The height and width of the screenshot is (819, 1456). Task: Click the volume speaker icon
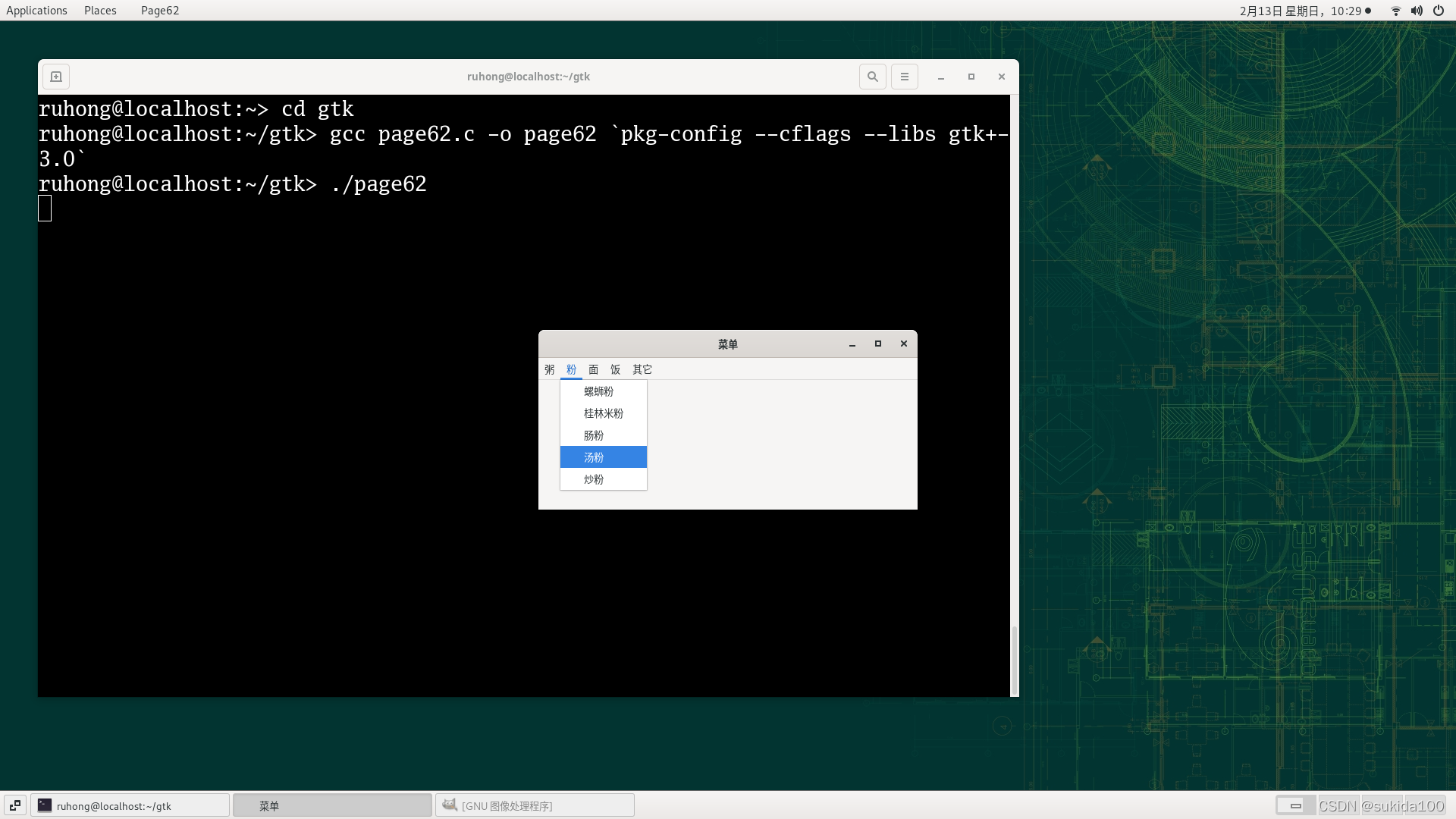(x=1416, y=11)
